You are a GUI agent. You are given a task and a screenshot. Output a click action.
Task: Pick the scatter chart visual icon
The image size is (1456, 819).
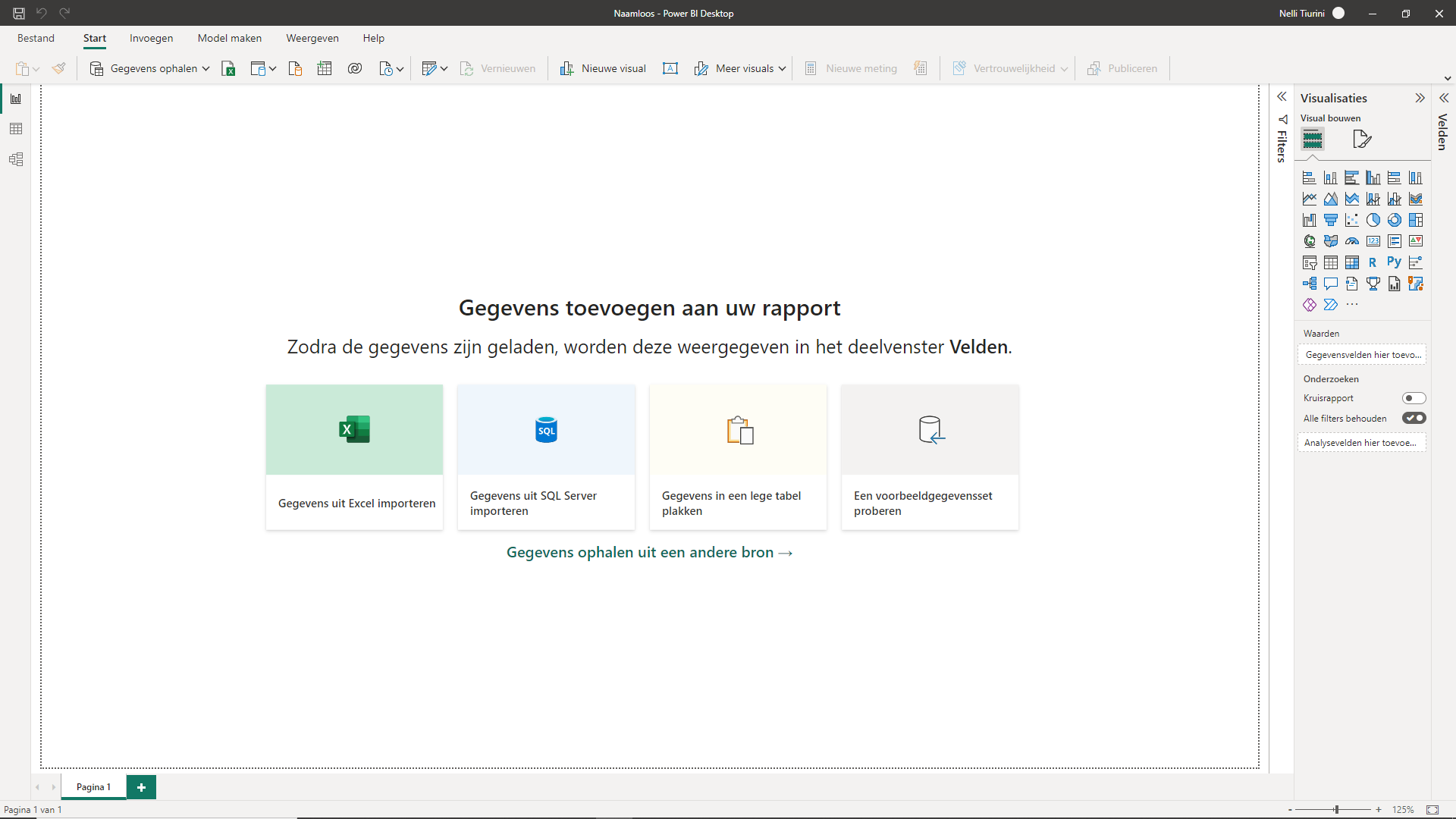tap(1352, 220)
